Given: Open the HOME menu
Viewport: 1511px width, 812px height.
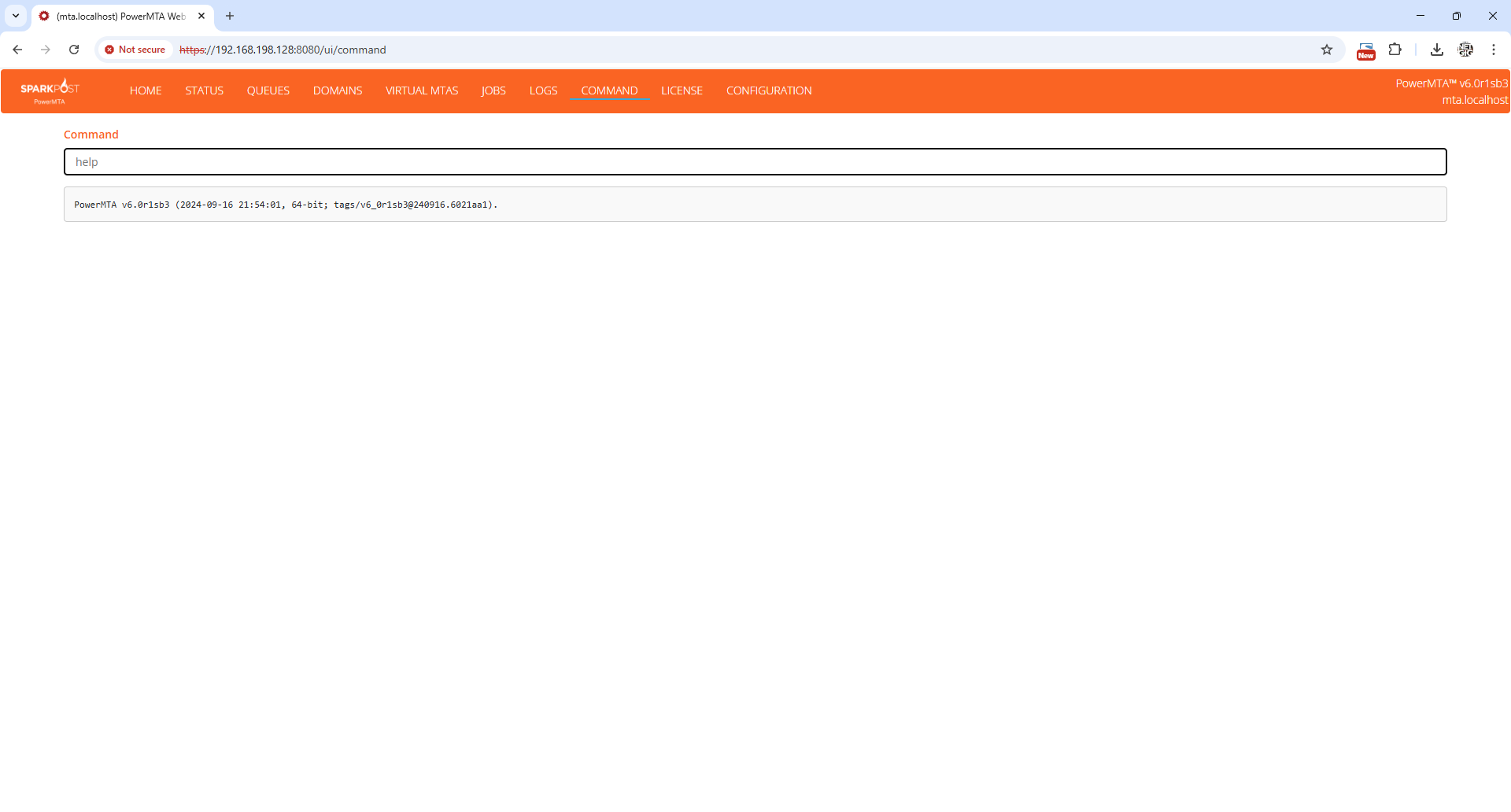Looking at the screenshot, I should 146,90.
